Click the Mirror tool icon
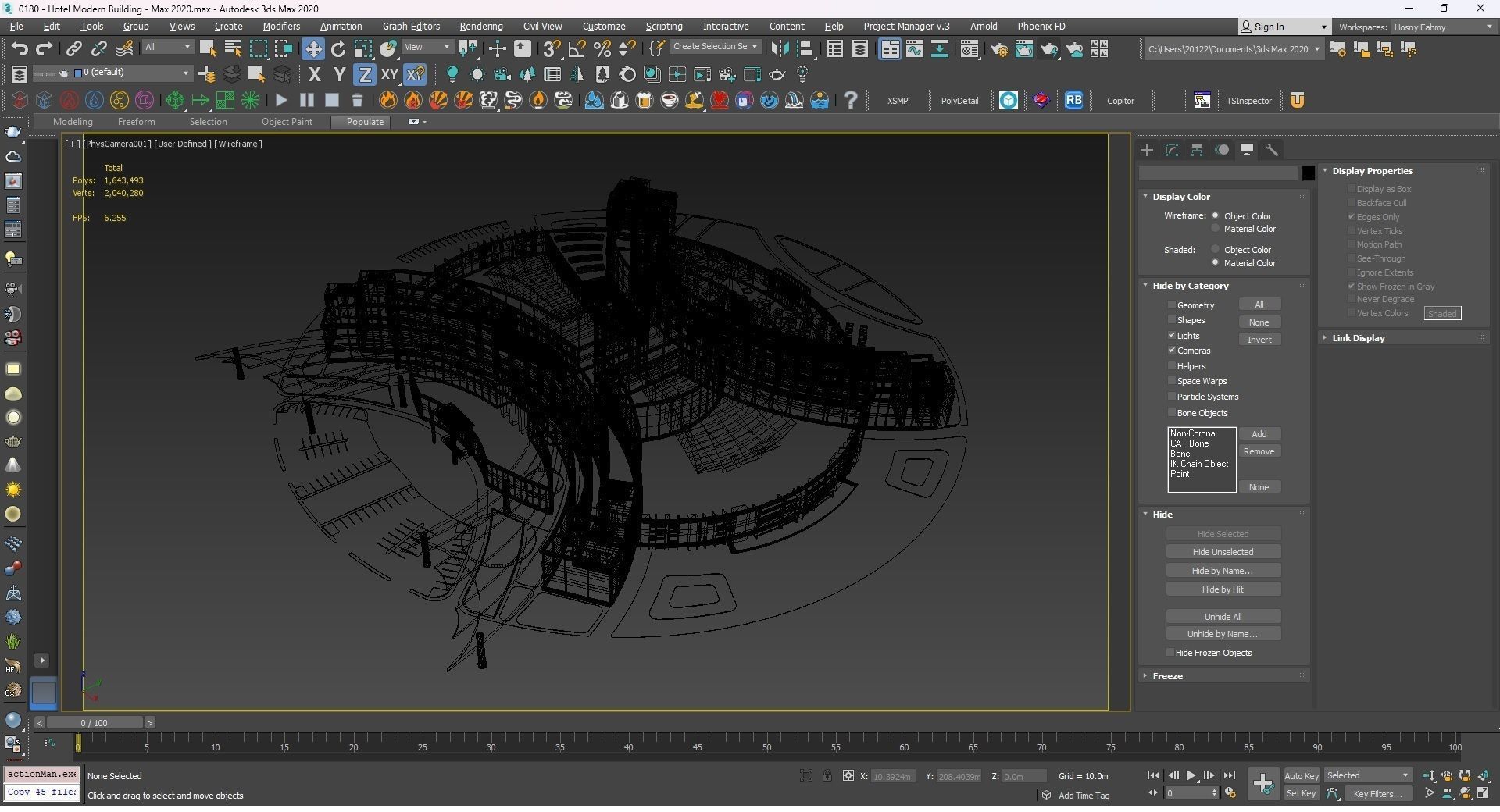 779,48
